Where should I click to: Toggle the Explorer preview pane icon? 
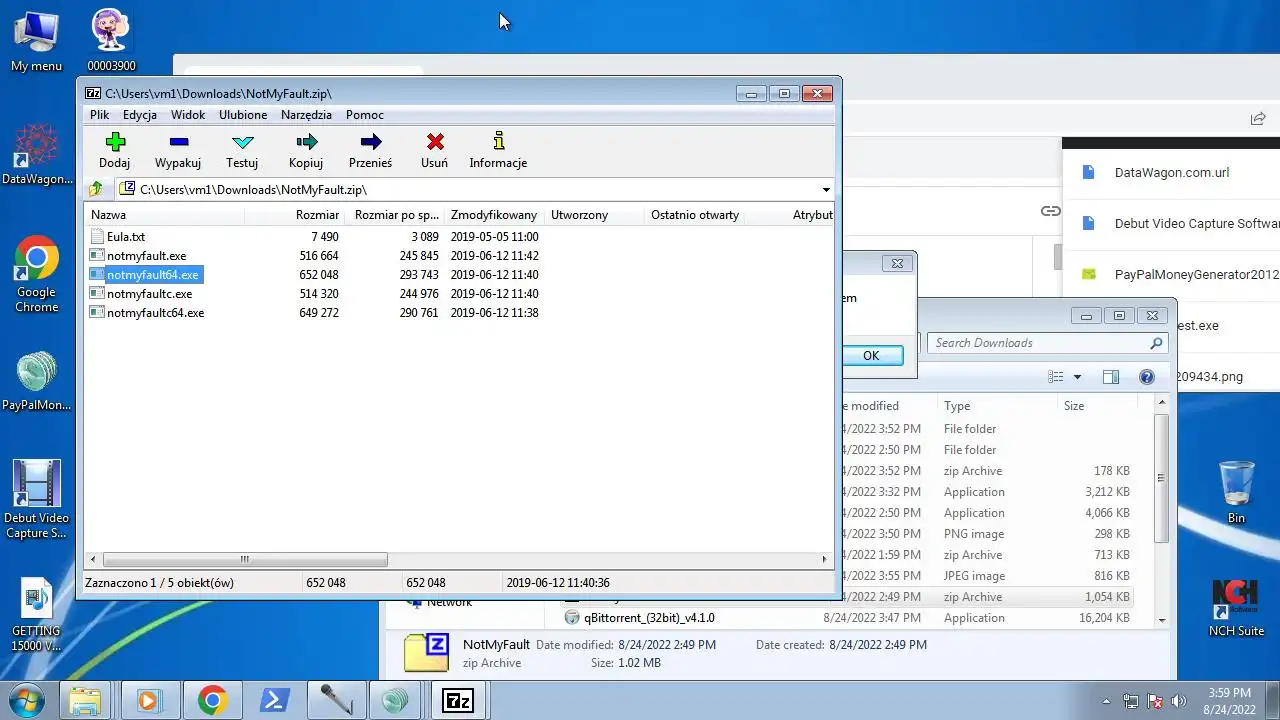point(1110,377)
